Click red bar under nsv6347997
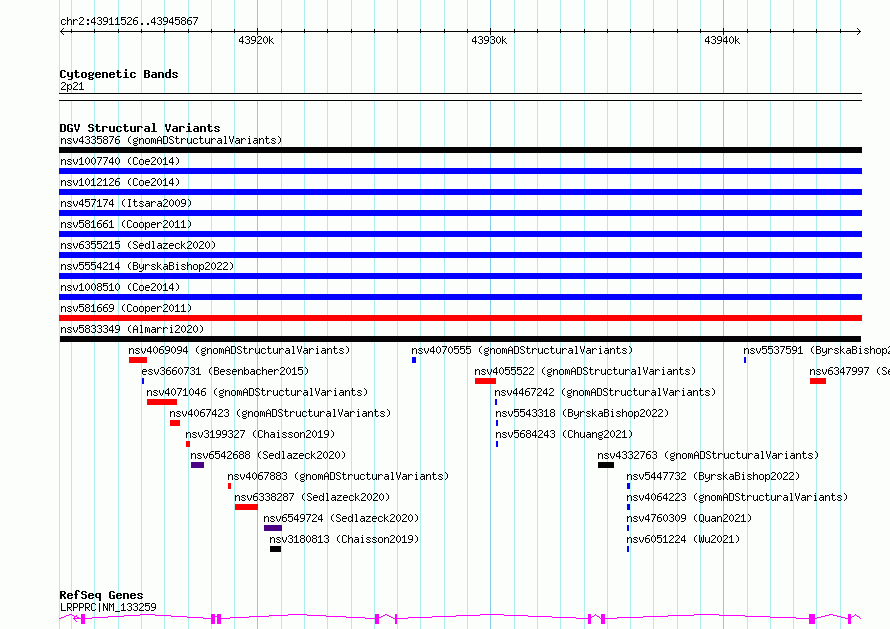Image resolution: width=890 pixels, height=629 pixels. click(818, 381)
